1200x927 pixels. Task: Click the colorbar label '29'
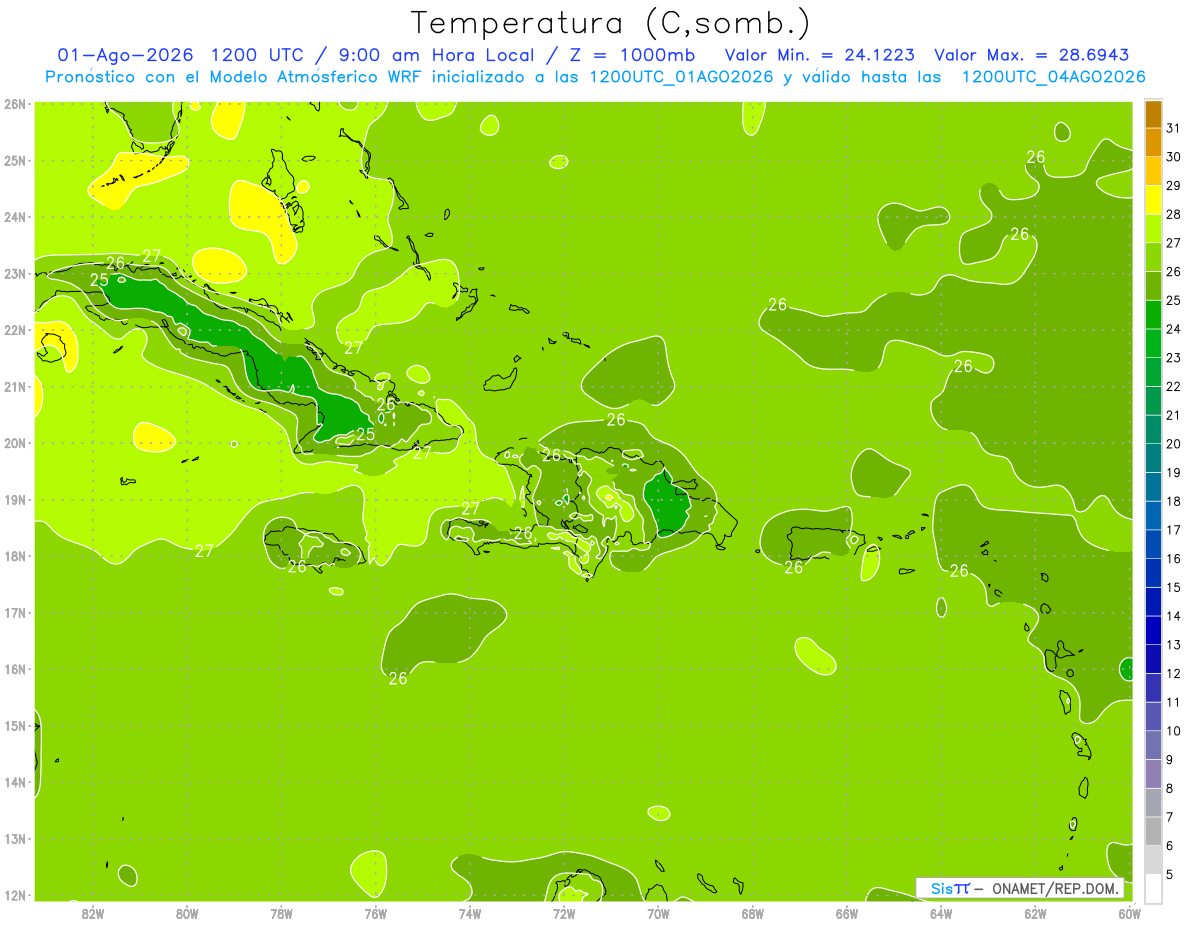[x=1174, y=186]
